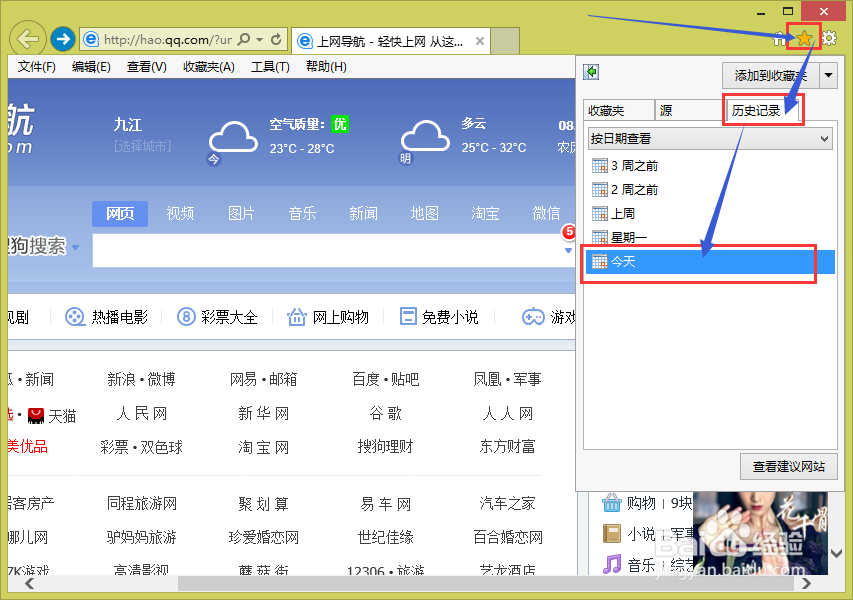
Task: Open the 查看(V) menu
Action: (x=147, y=67)
